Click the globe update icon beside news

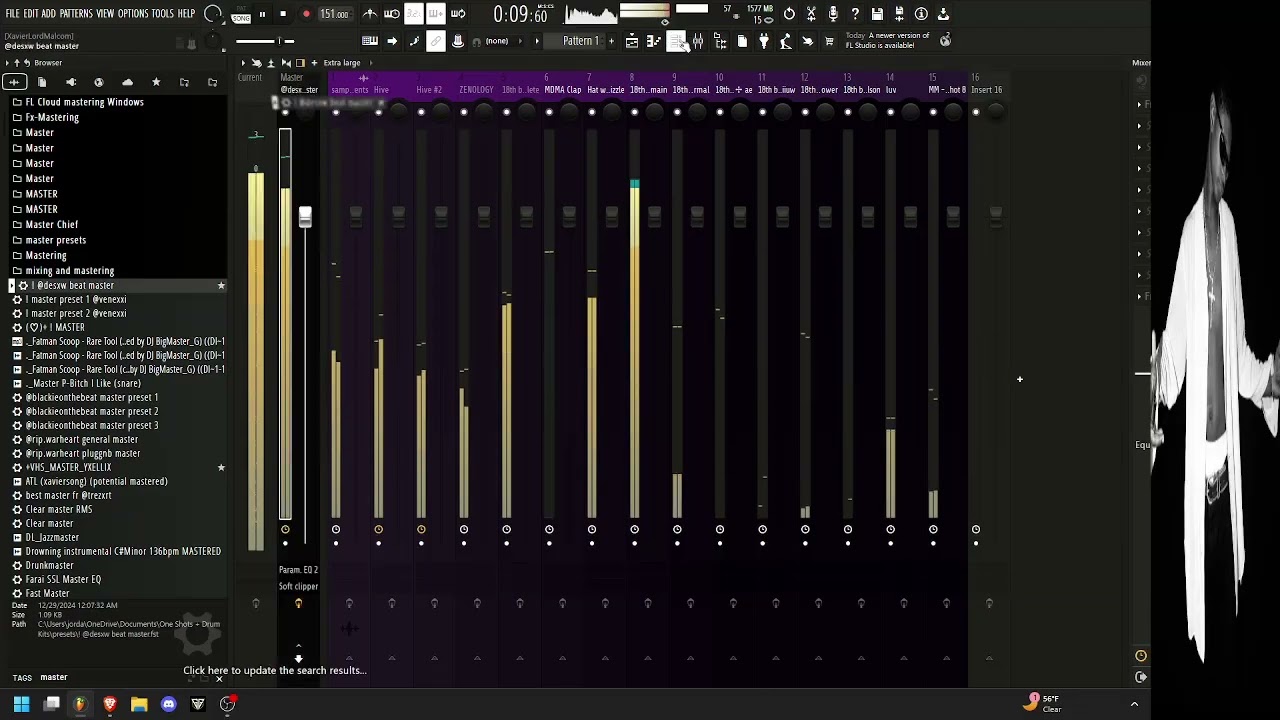[x=945, y=40]
